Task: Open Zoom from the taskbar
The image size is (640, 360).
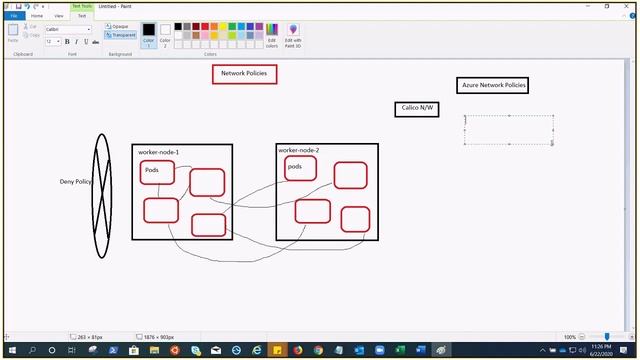Action: [x=380, y=350]
